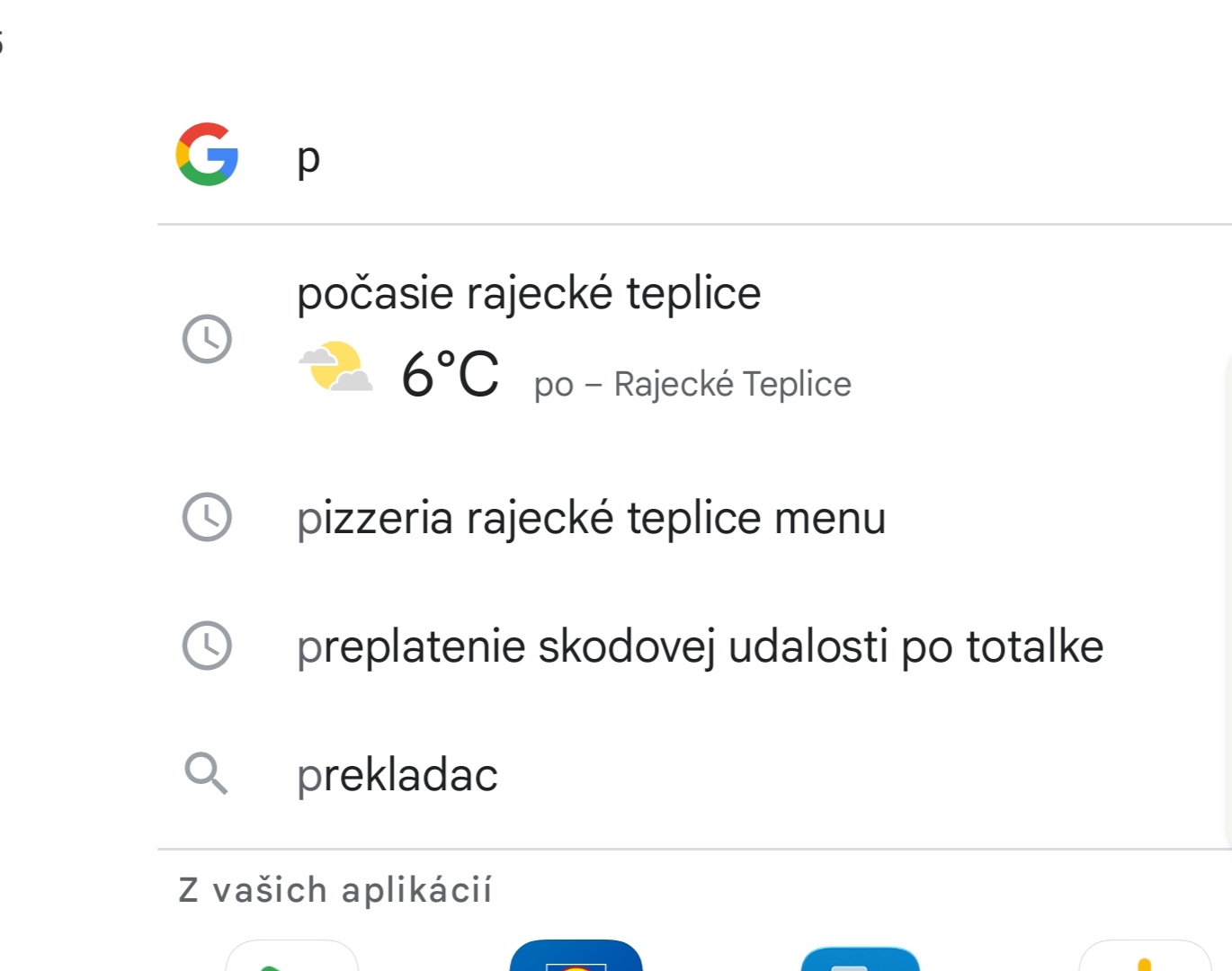Click the 'po – Rajecké Teplice' weather label
The height and width of the screenshot is (971, 1232).
pos(692,384)
